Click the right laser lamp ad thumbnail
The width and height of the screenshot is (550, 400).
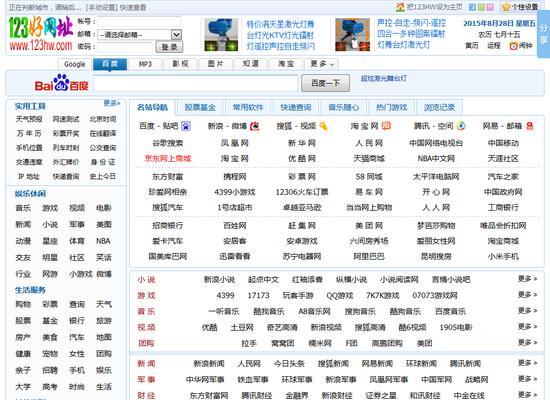click(353, 35)
